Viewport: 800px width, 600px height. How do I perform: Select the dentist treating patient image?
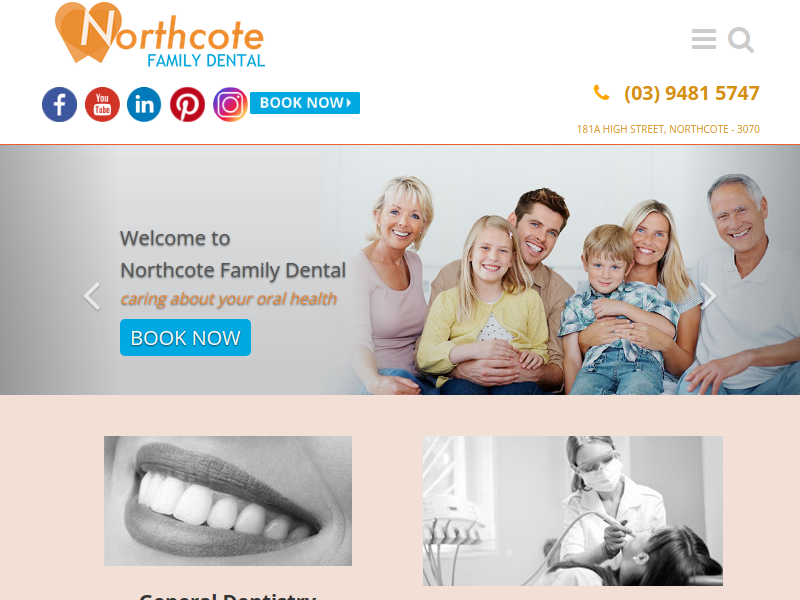[572, 510]
